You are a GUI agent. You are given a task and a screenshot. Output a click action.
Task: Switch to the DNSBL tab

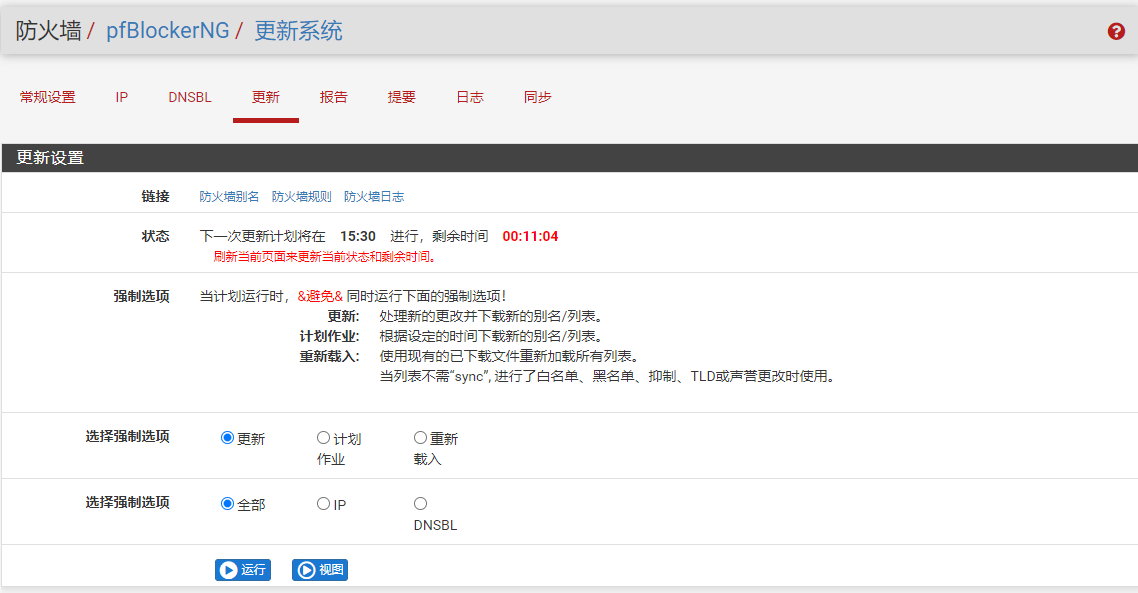[x=190, y=97]
